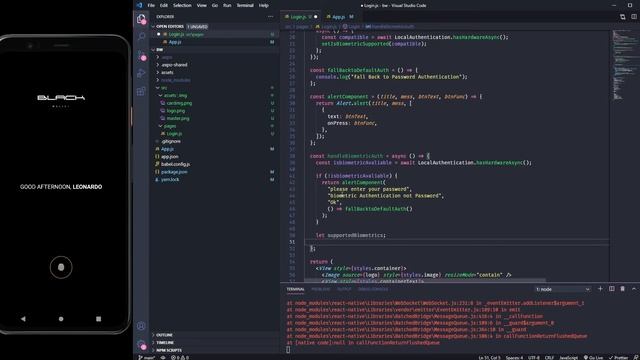
Task: Open the Run menu
Action: [x=227, y=5]
